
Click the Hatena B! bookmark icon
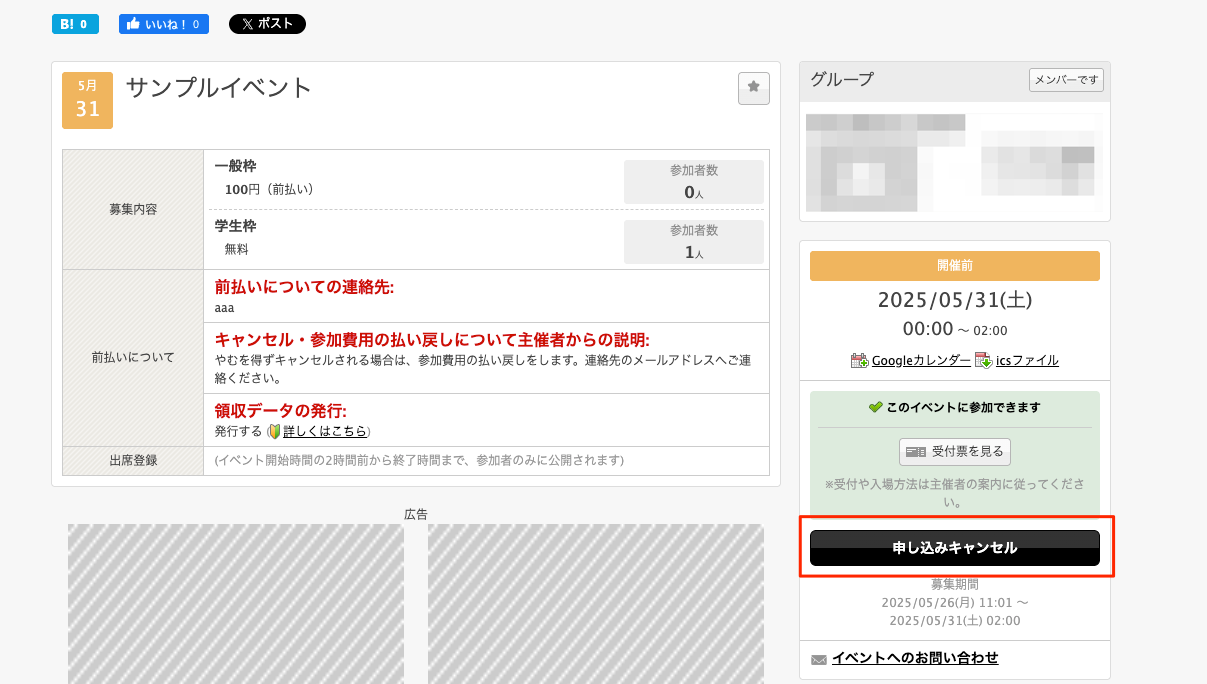66,22
